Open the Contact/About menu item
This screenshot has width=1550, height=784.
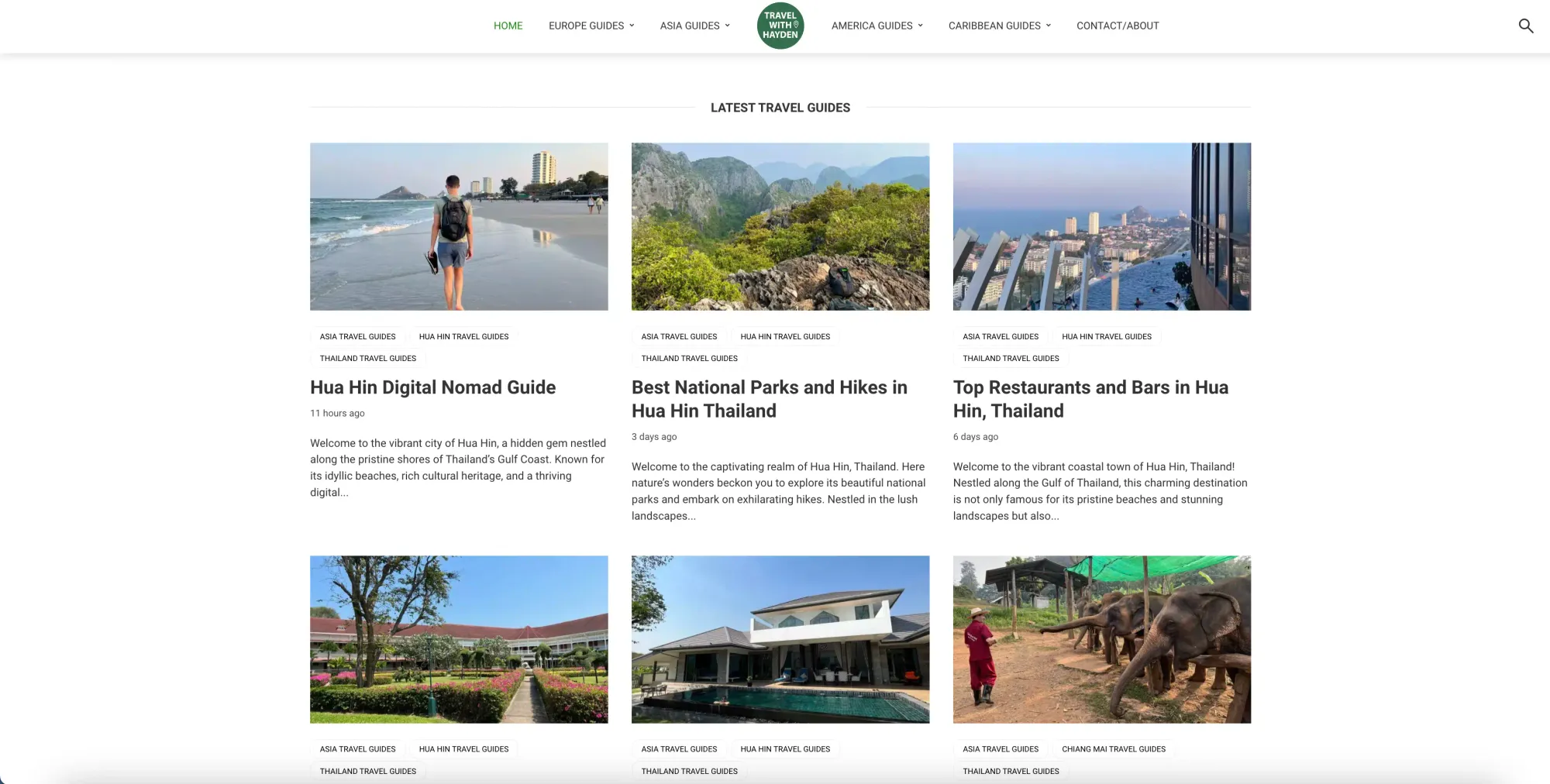tap(1118, 26)
